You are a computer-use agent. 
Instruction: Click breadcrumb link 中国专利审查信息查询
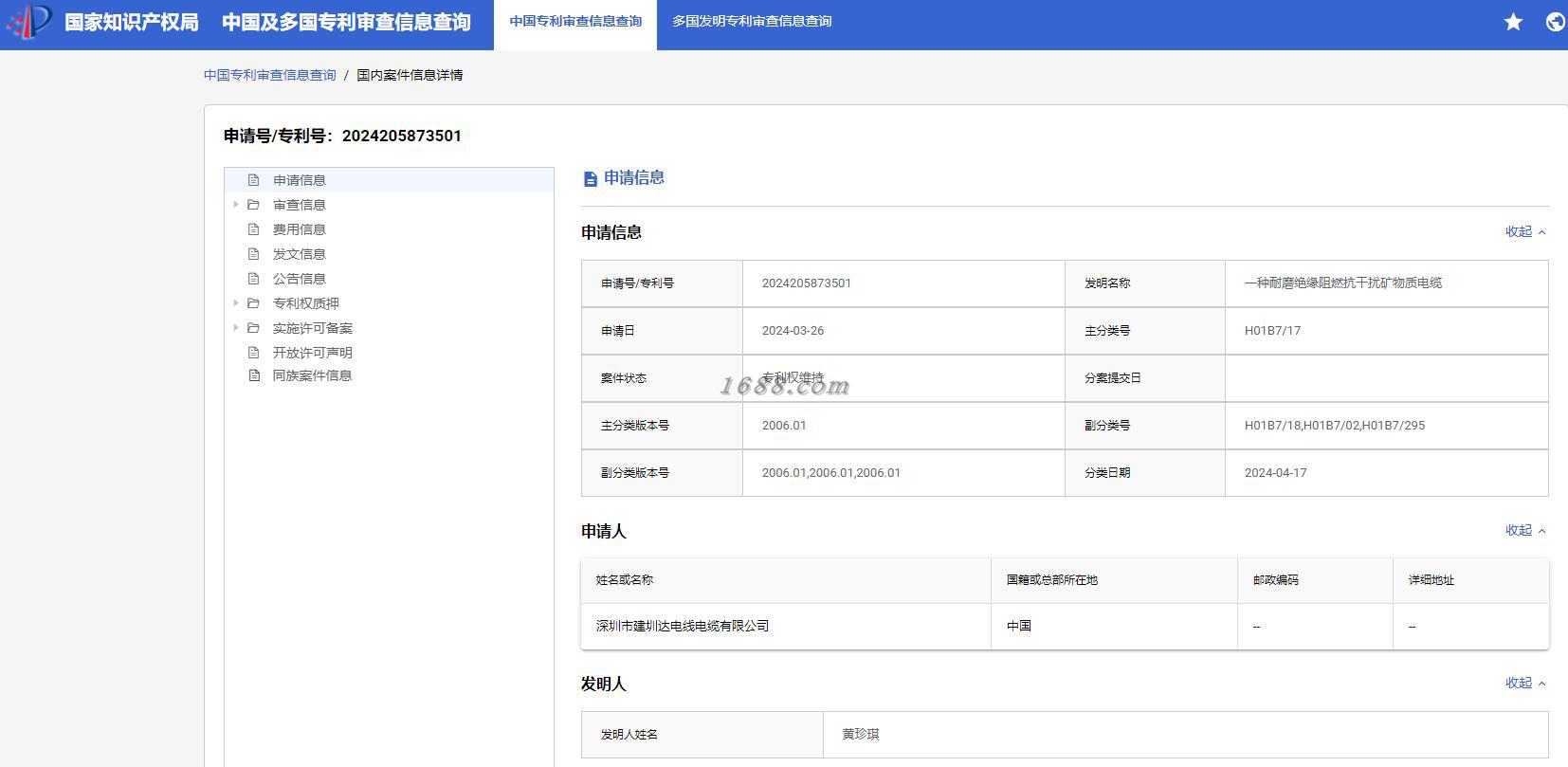click(270, 75)
